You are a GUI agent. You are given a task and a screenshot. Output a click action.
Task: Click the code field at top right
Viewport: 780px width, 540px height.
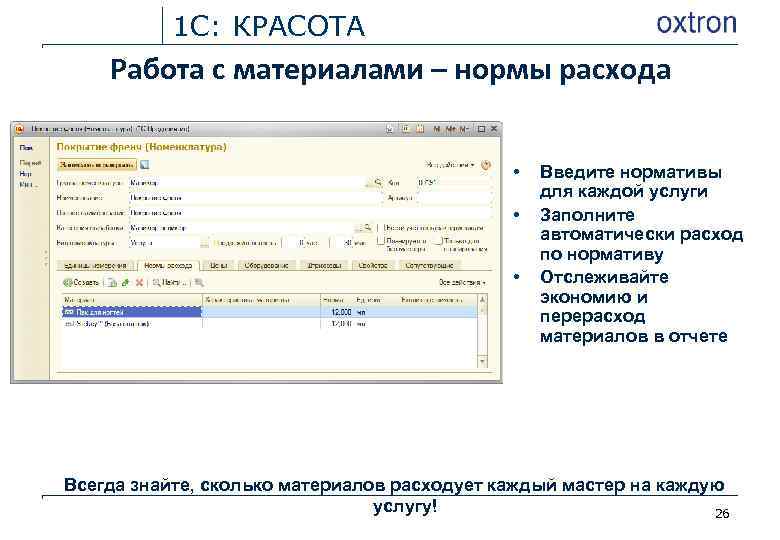tap(453, 182)
